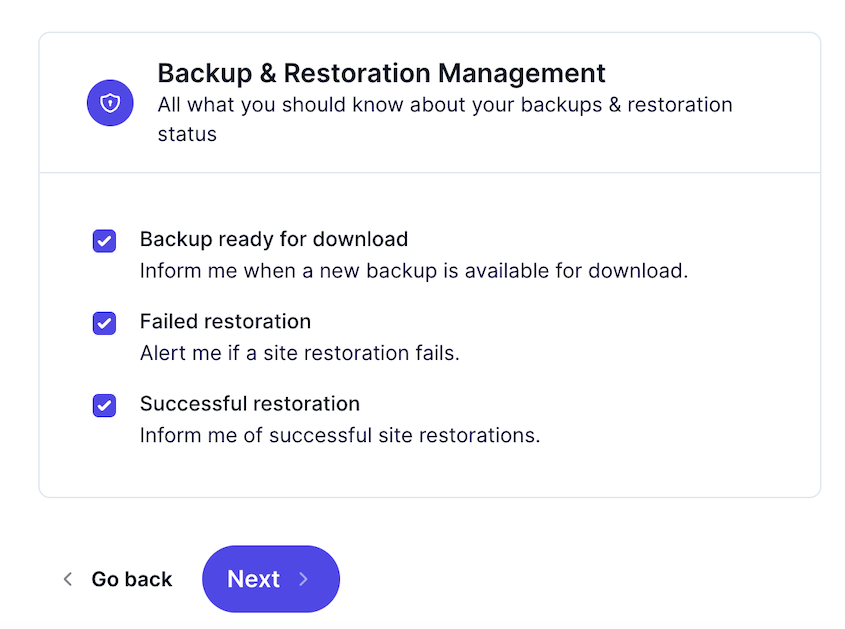This screenshot has width=845, height=629.
Task: Toggle the Failed restoration checkbox
Action: [x=104, y=323]
